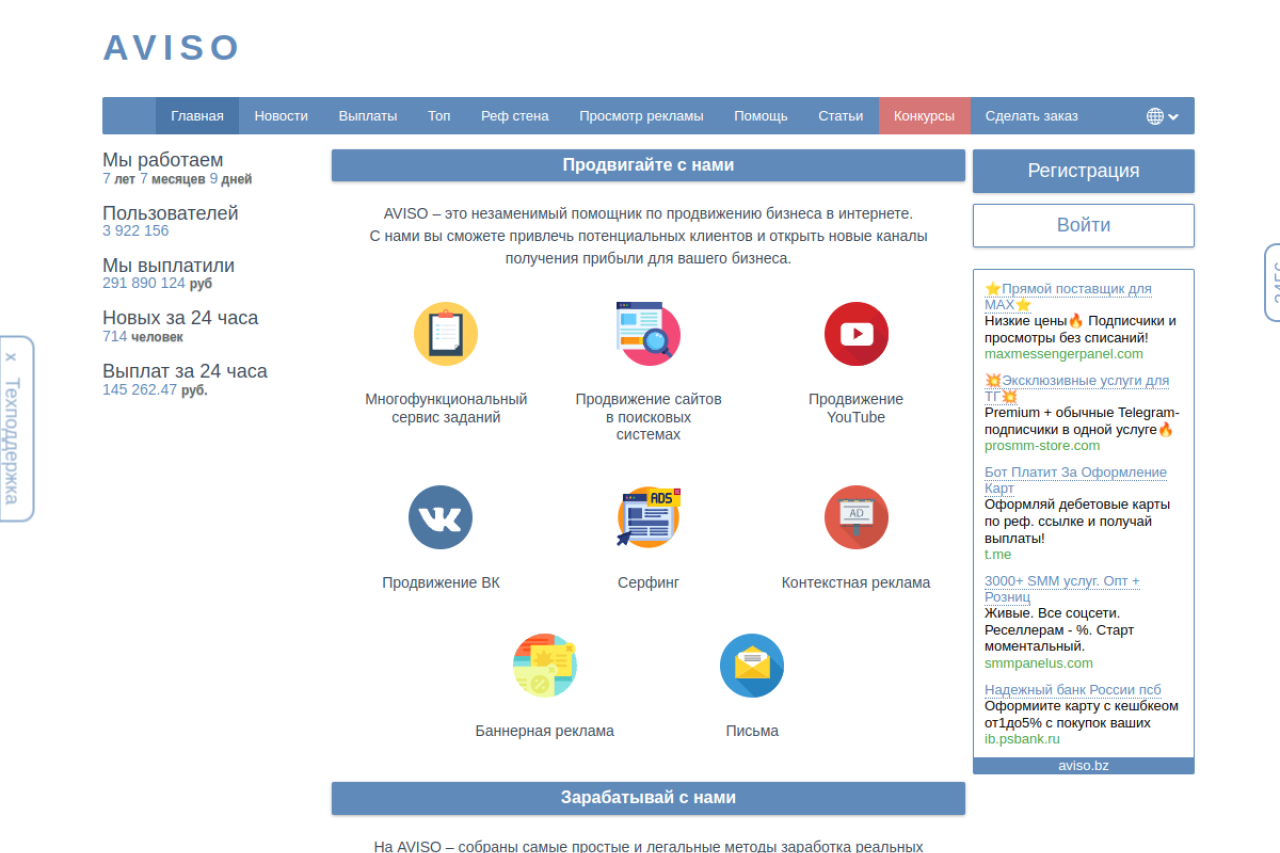
Task: Click the Баннерная реклама icon
Action: [545, 665]
